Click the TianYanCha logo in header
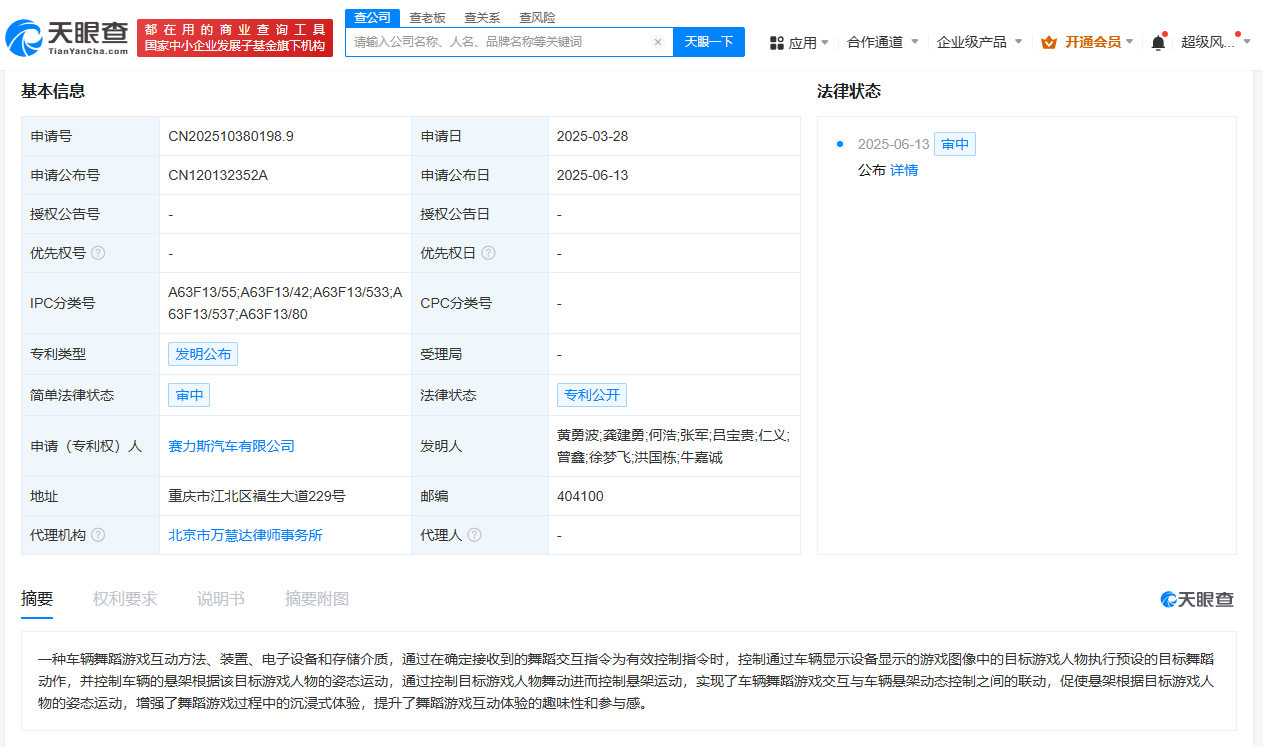Screen dimensions: 1263x747 point(66,38)
